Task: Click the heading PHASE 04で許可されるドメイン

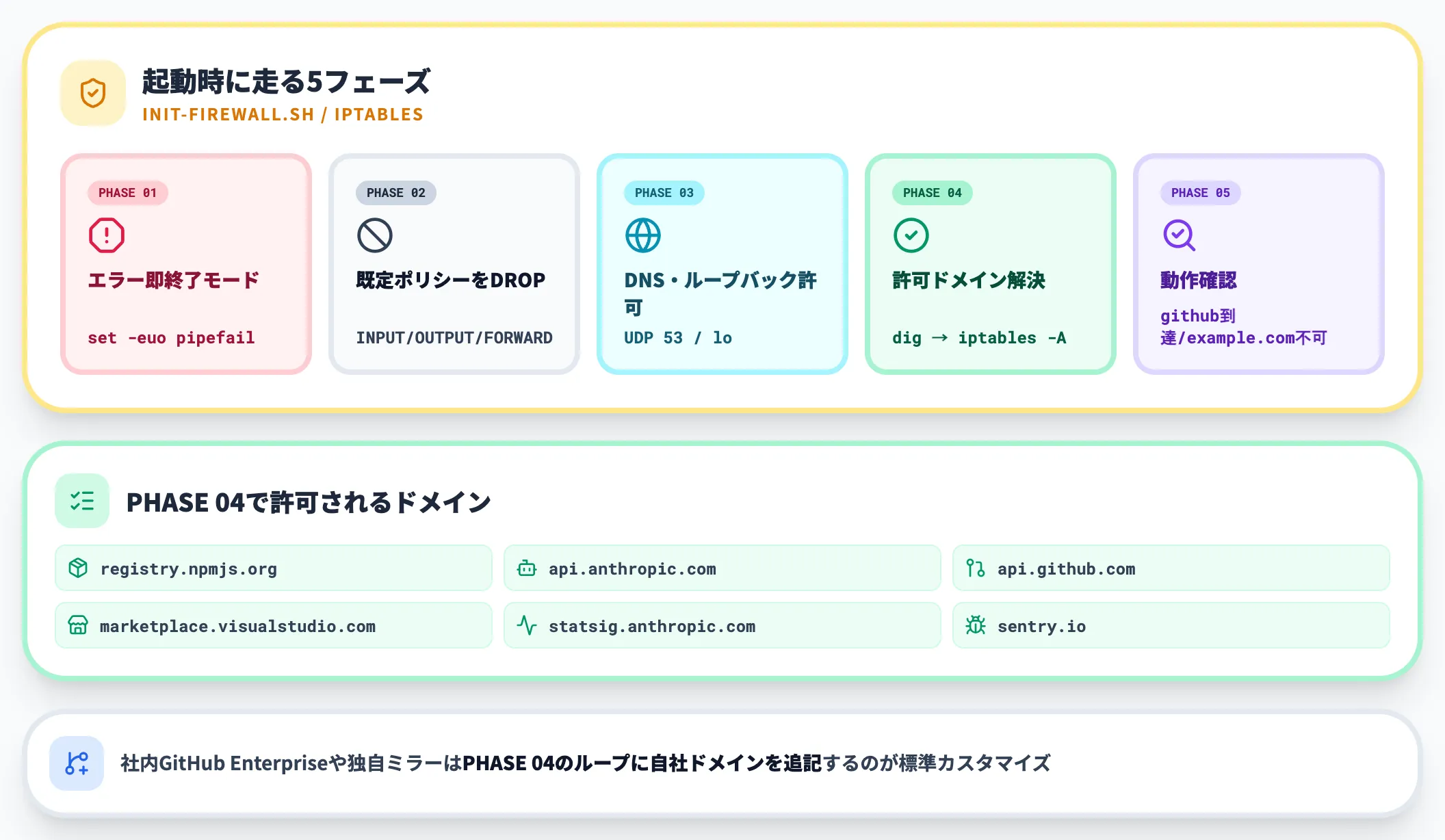Action: (x=309, y=502)
